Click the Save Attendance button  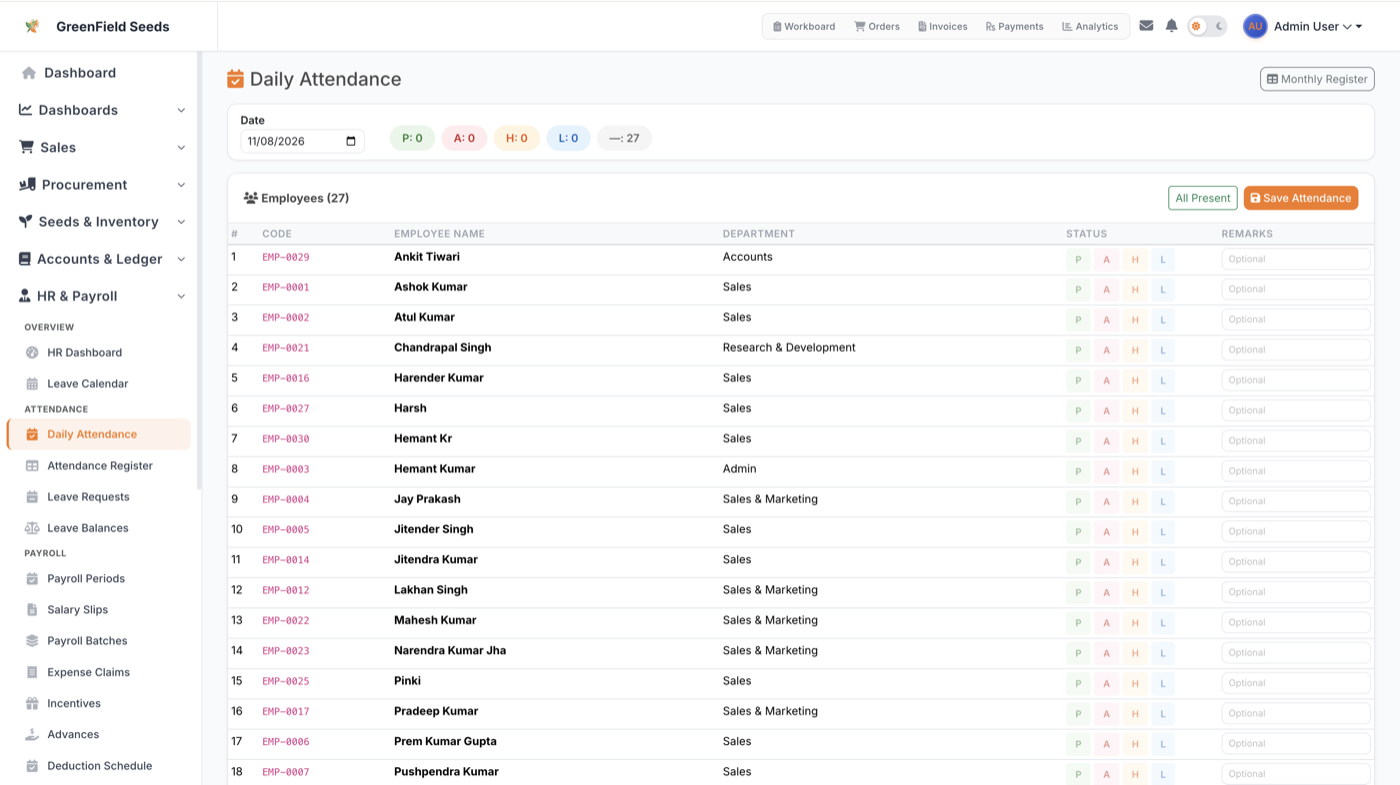(1301, 198)
